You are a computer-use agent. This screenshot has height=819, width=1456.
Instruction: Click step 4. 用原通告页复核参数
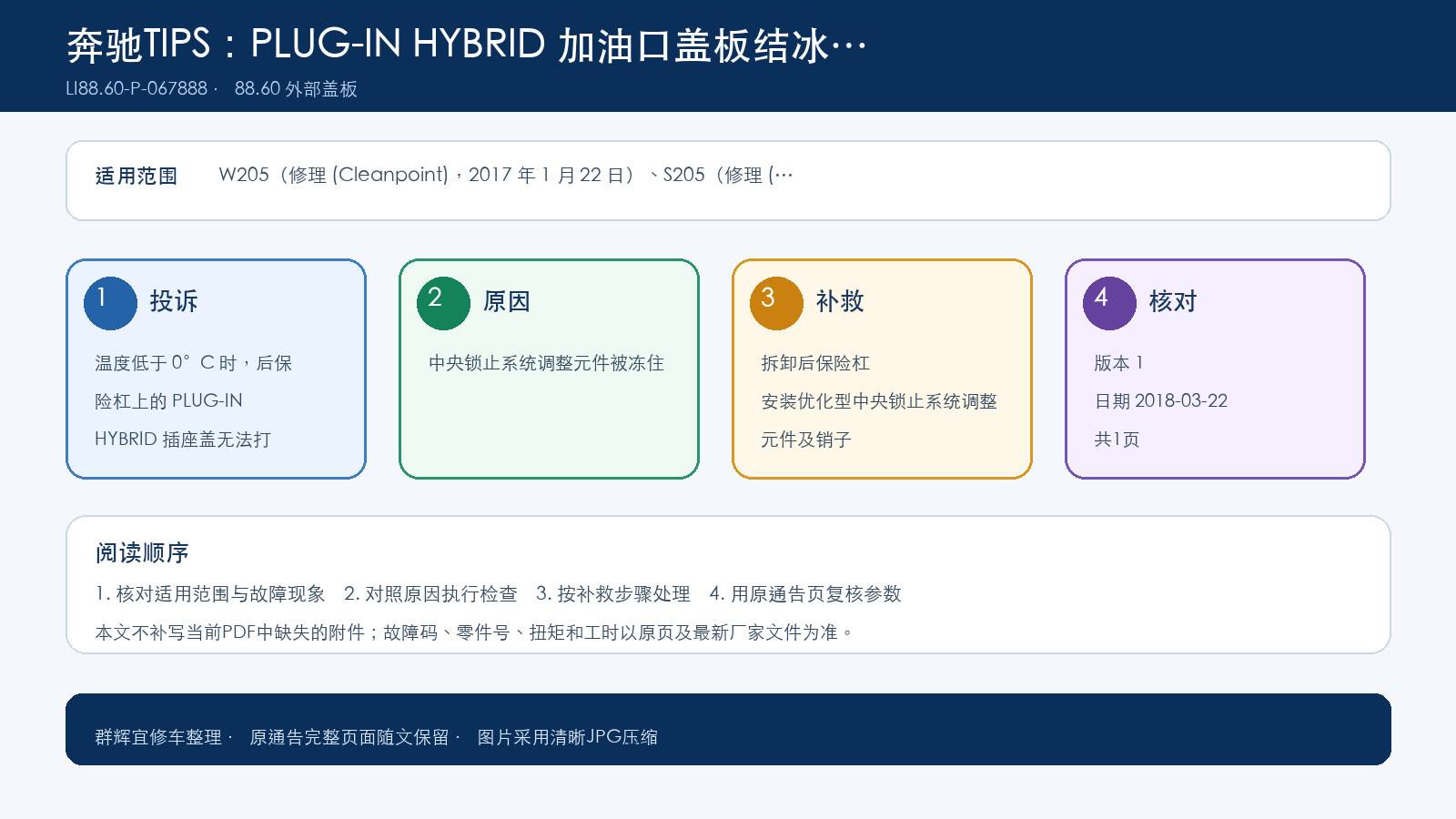point(805,594)
